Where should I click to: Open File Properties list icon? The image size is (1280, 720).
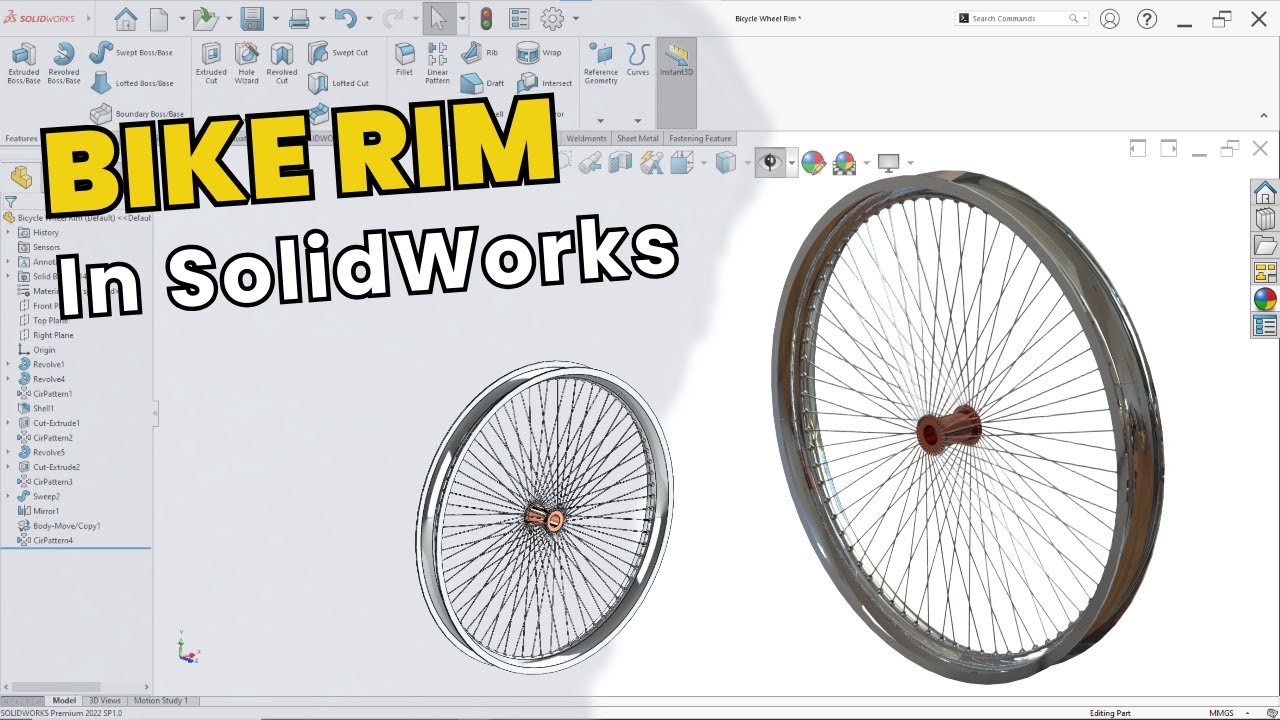pos(519,18)
